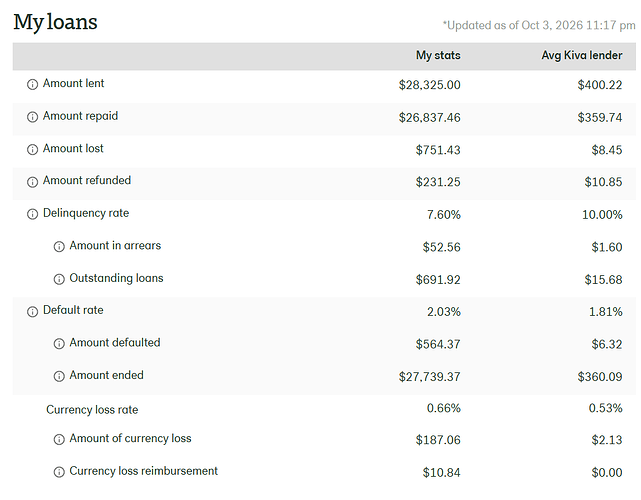The image size is (641, 500).
Task: Click the $10.84 reimbursement value
Action: click(442, 473)
